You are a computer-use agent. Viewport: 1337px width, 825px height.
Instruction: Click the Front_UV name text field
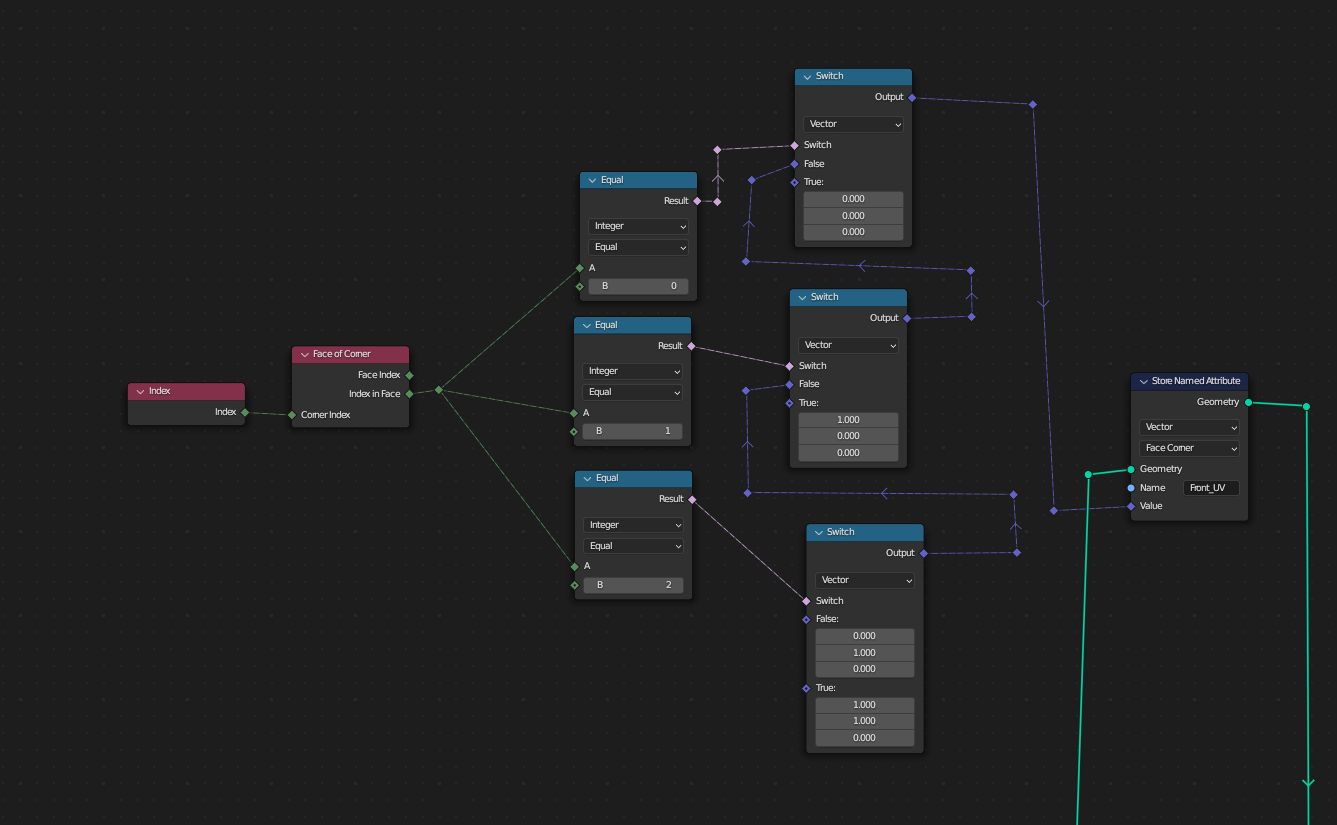click(x=1211, y=488)
